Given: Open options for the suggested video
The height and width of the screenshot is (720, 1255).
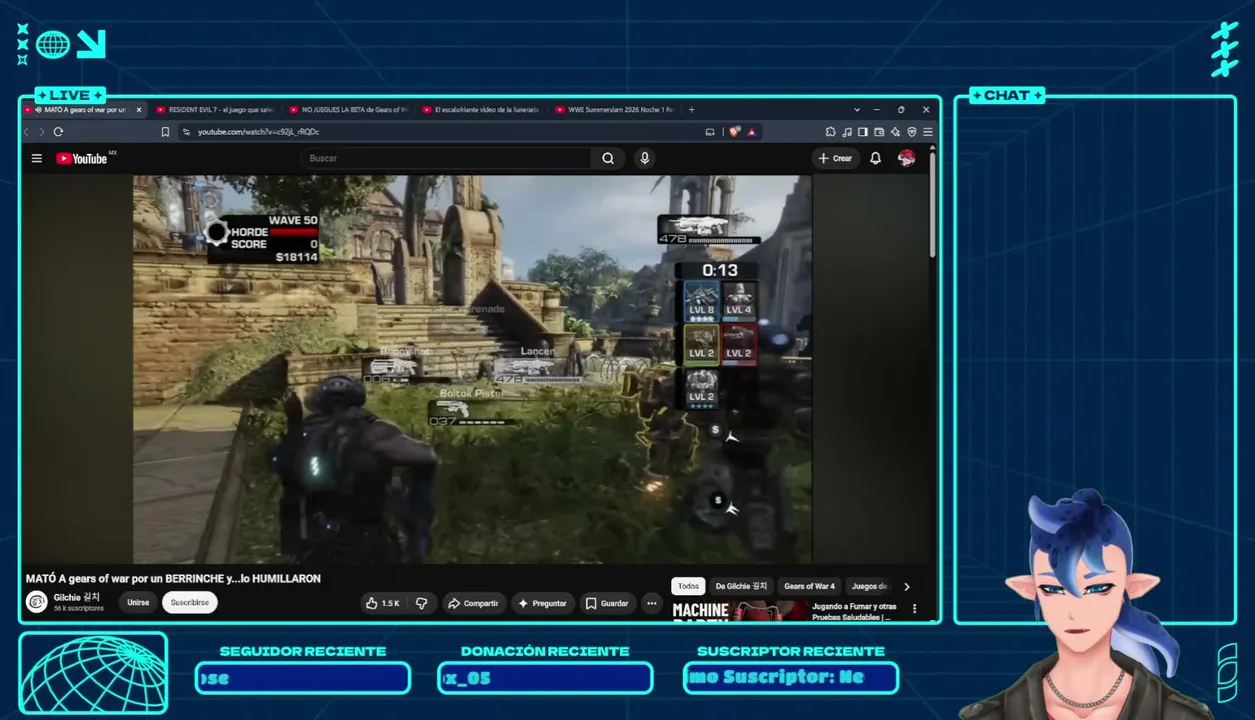Looking at the screenshot, I should tap(914, 608).
